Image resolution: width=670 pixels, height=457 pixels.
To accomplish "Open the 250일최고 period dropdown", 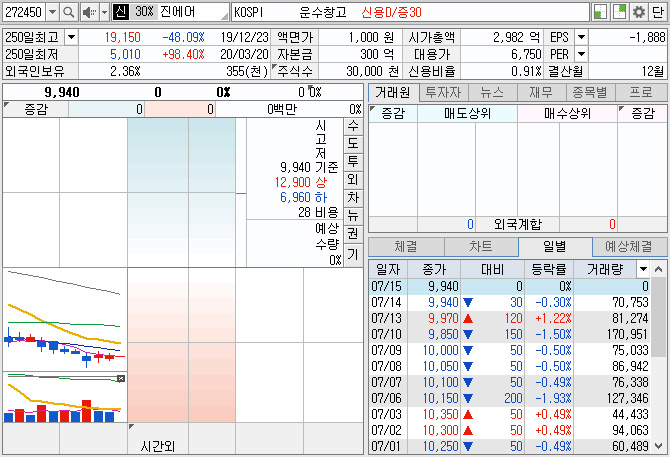I will (71, 37).
